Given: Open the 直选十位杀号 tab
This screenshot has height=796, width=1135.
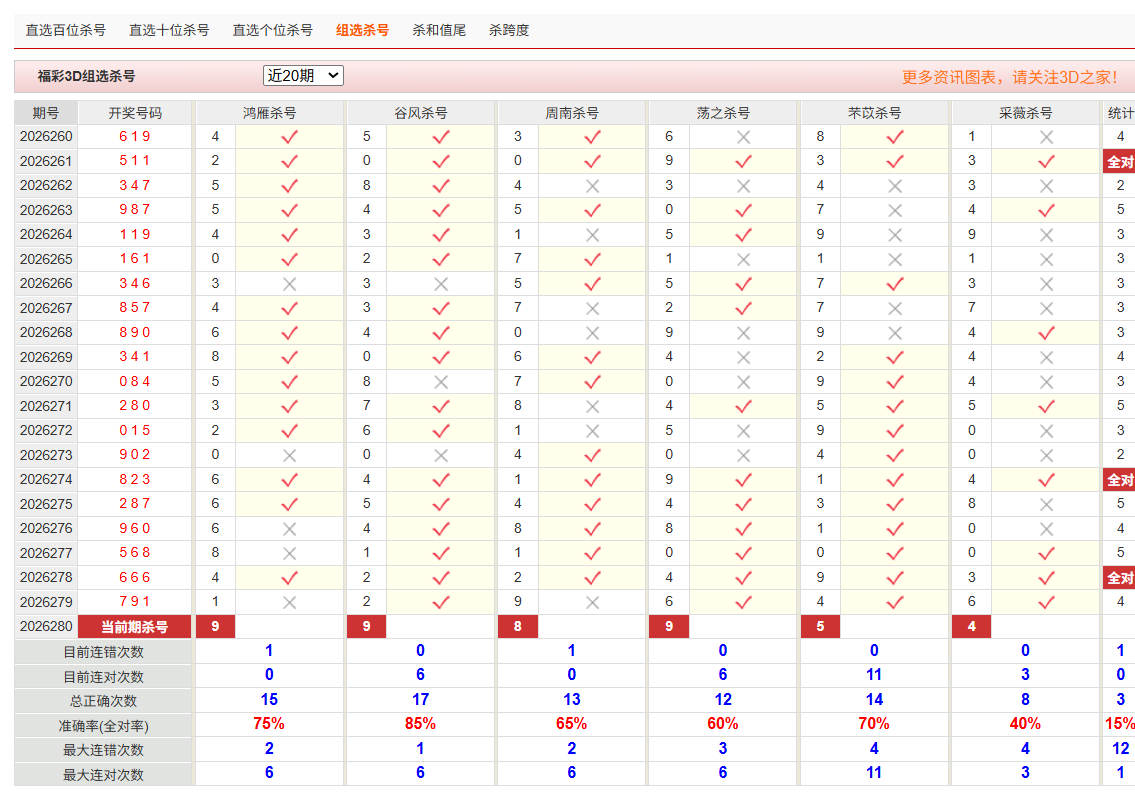Looking at the screenshot, I should tap(169, 30).
